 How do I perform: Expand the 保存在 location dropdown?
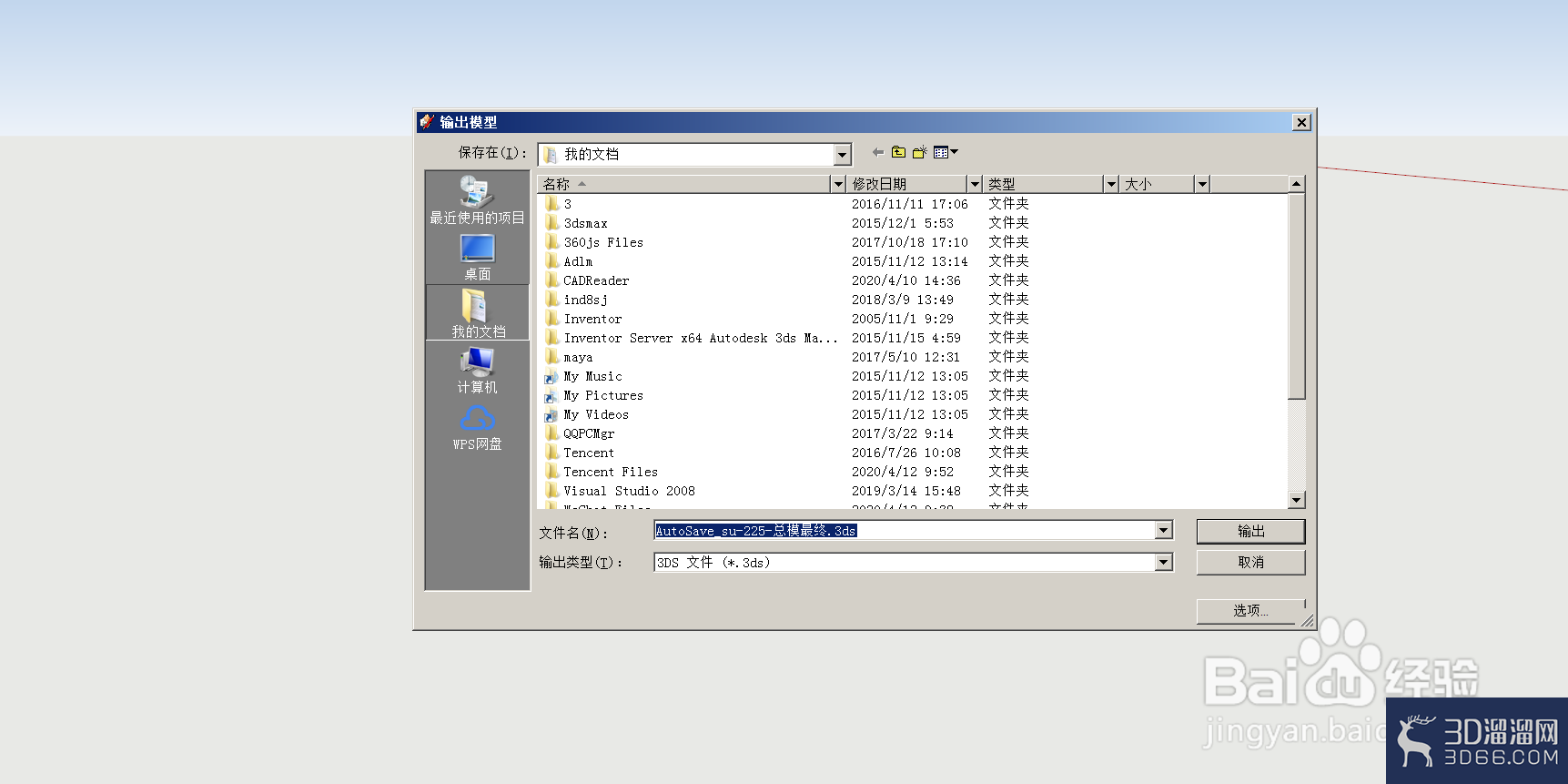point(843,155)
